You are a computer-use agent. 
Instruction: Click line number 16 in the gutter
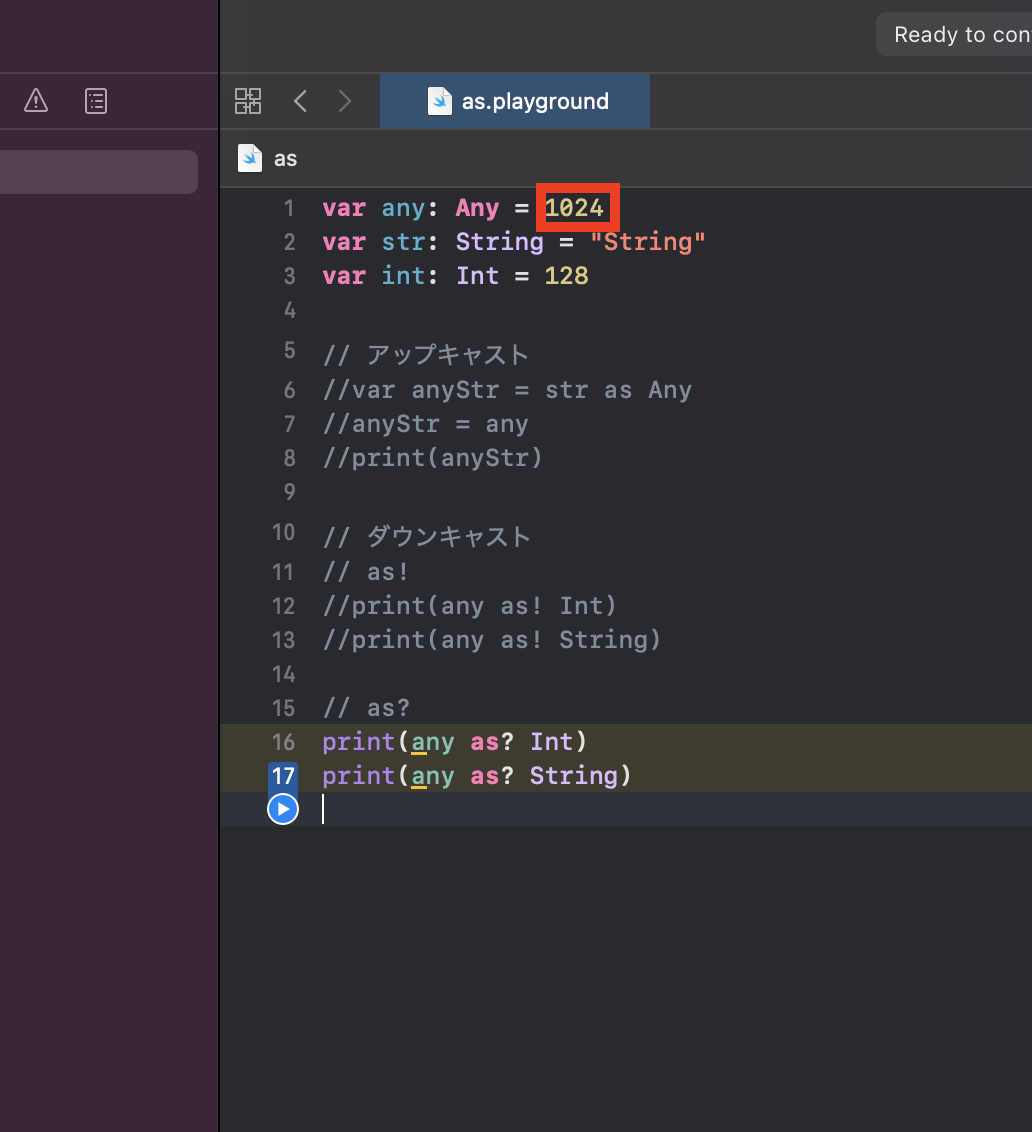(x=283, y=742)
